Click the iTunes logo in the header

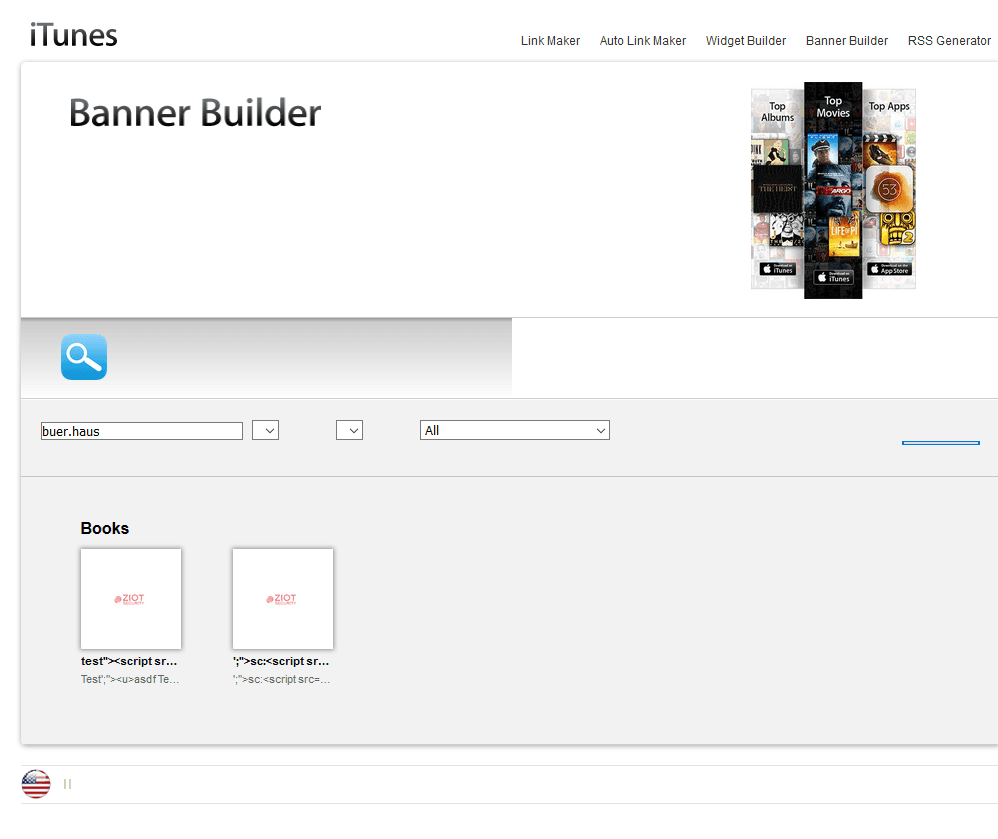click(73, 36)
